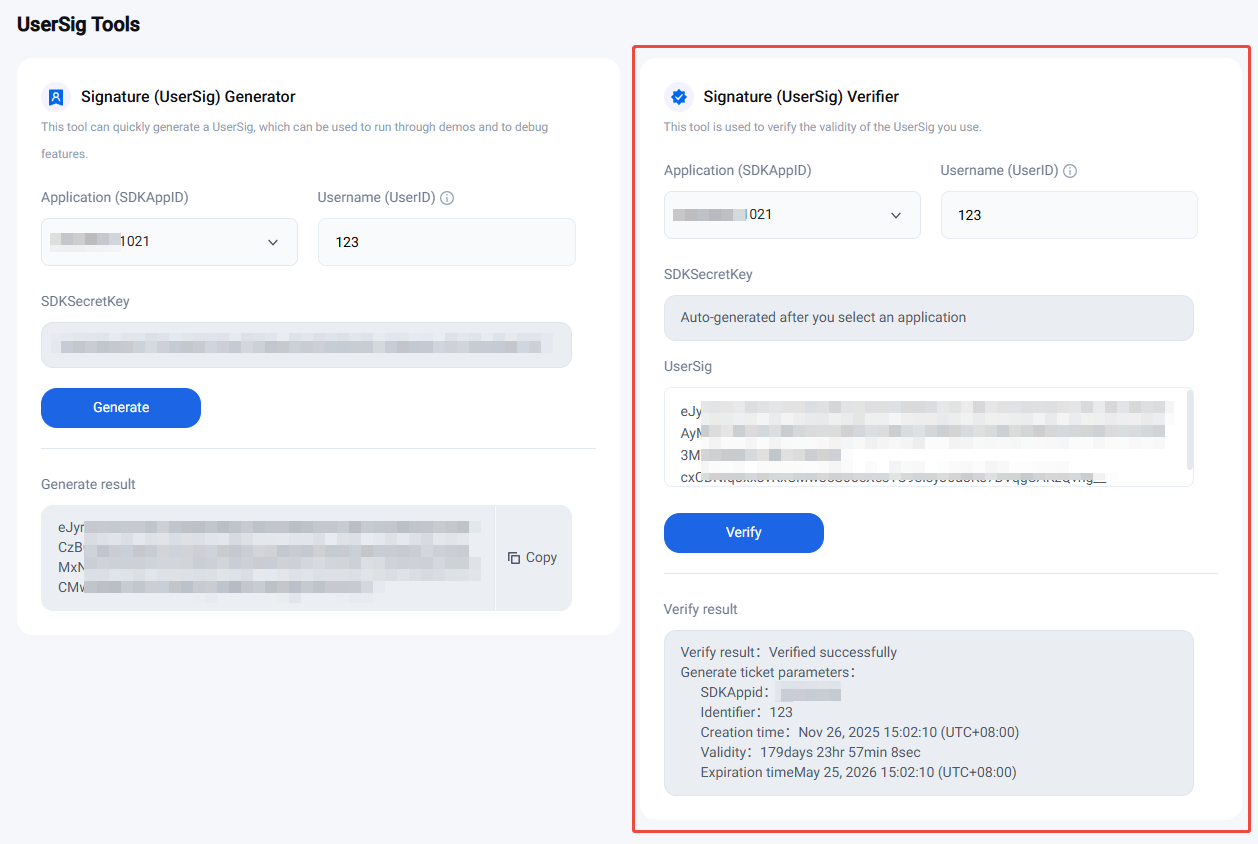Copy the generated UserSig result
The image size is (1258, 844).
tap(533, 558)
